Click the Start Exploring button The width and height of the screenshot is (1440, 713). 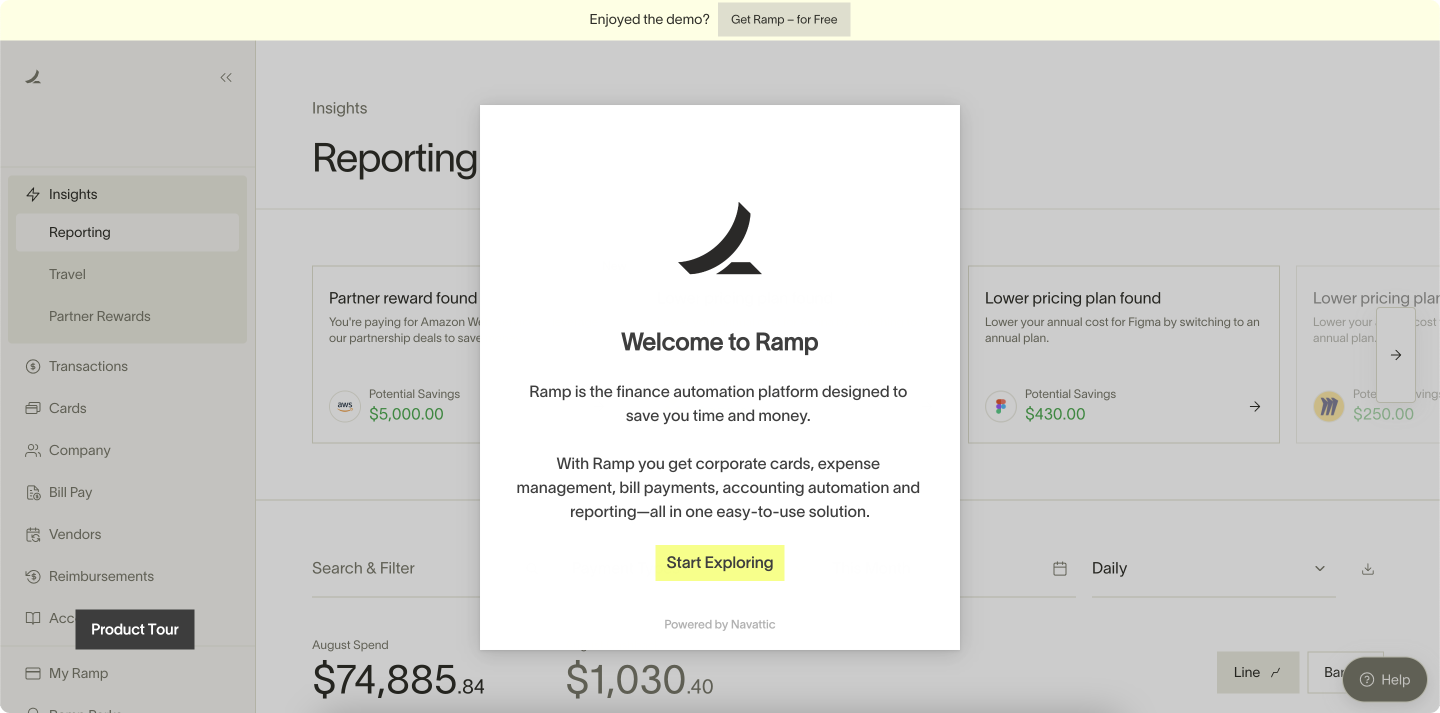[720, 563]
